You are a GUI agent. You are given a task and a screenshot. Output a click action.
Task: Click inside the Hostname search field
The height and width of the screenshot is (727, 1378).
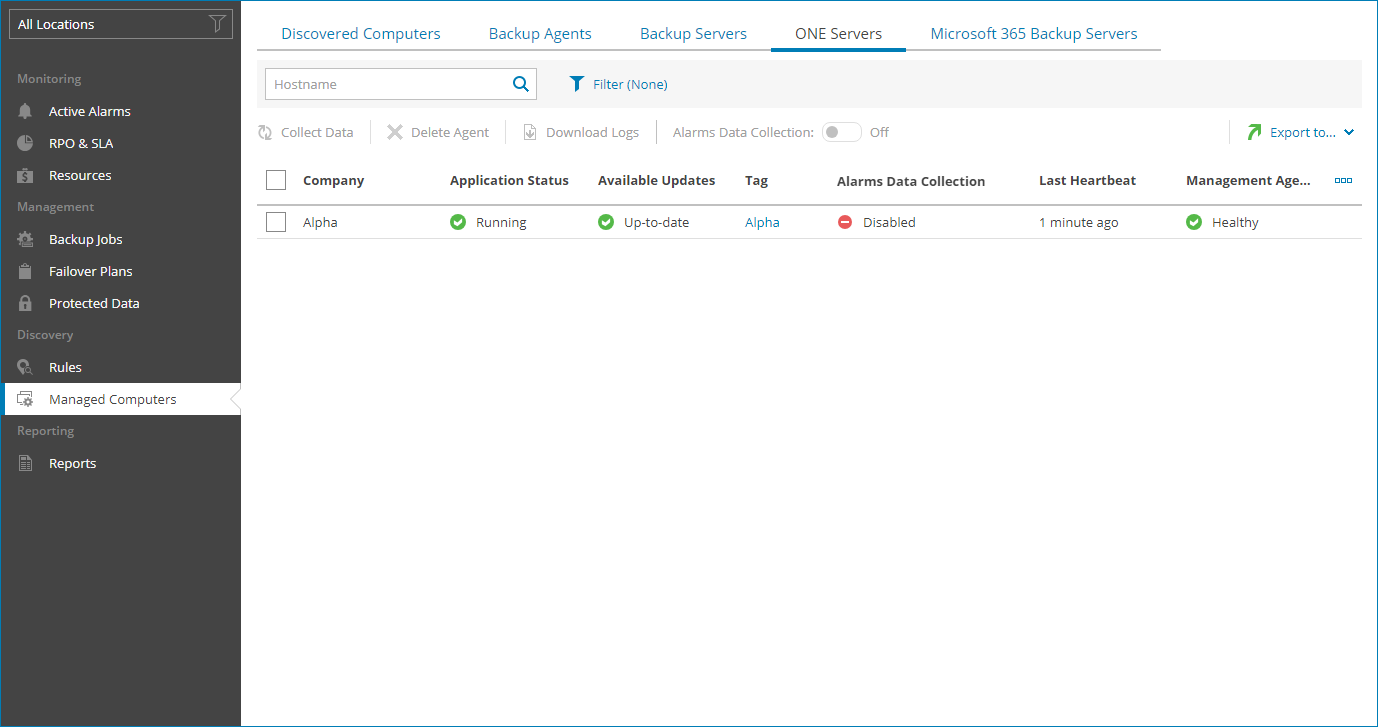[390, 83]
